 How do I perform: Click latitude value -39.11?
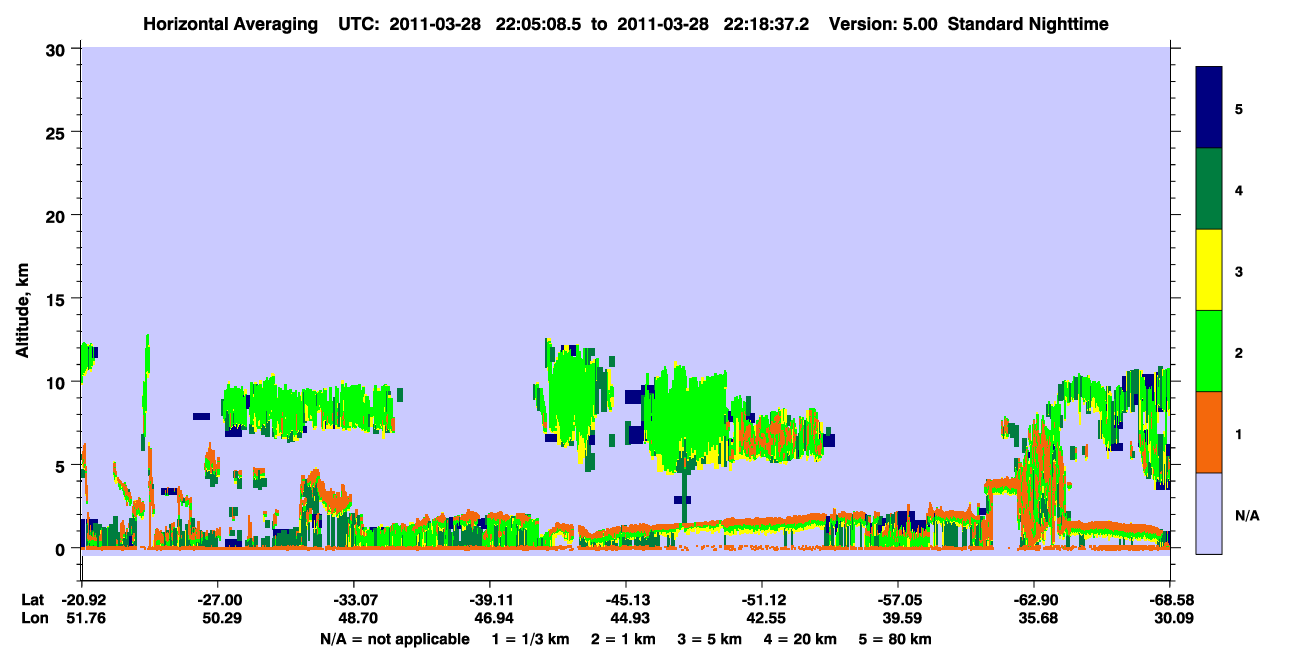489,600
